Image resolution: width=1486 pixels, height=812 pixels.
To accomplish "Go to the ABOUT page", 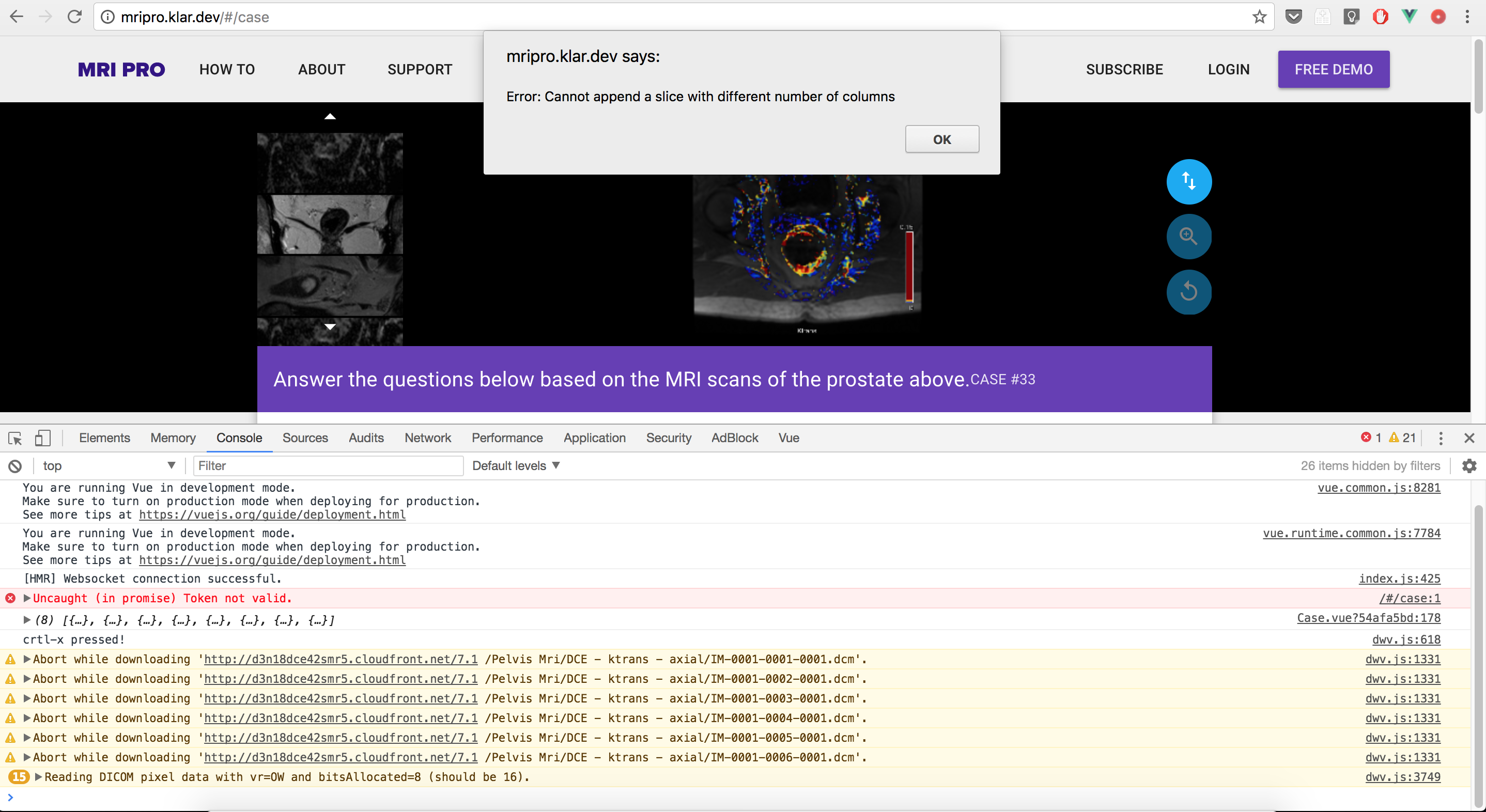I will 321,69.
